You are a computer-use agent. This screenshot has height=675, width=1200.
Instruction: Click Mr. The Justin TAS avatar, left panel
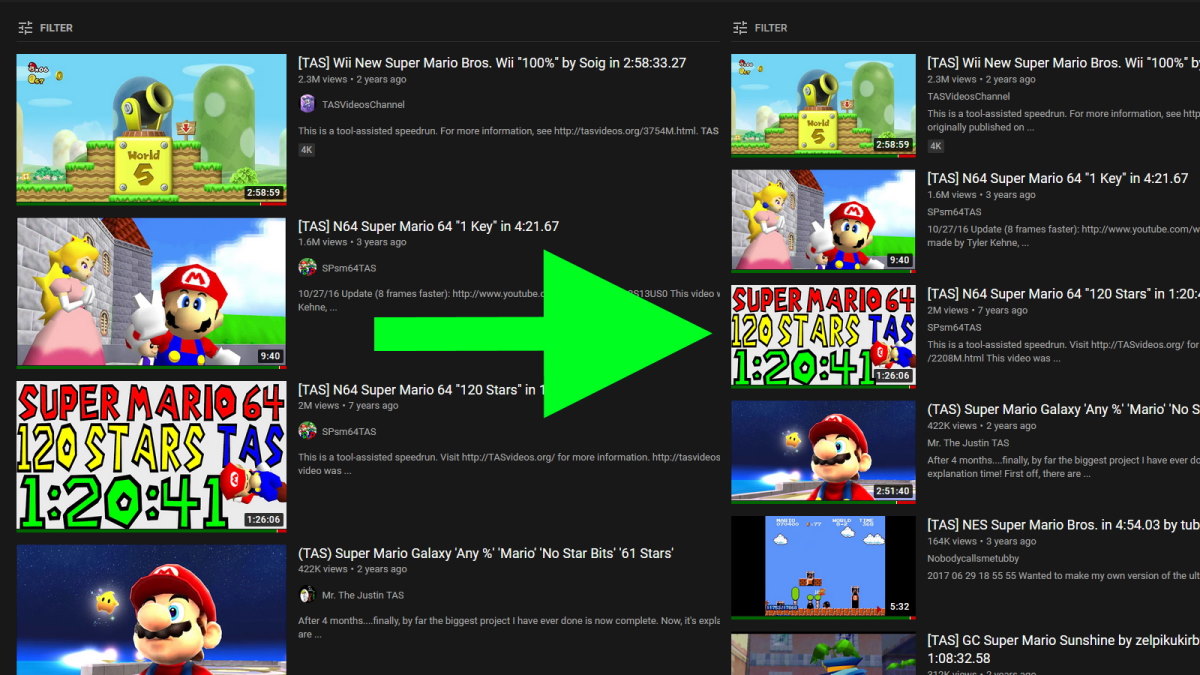click(x=307, y=595)
